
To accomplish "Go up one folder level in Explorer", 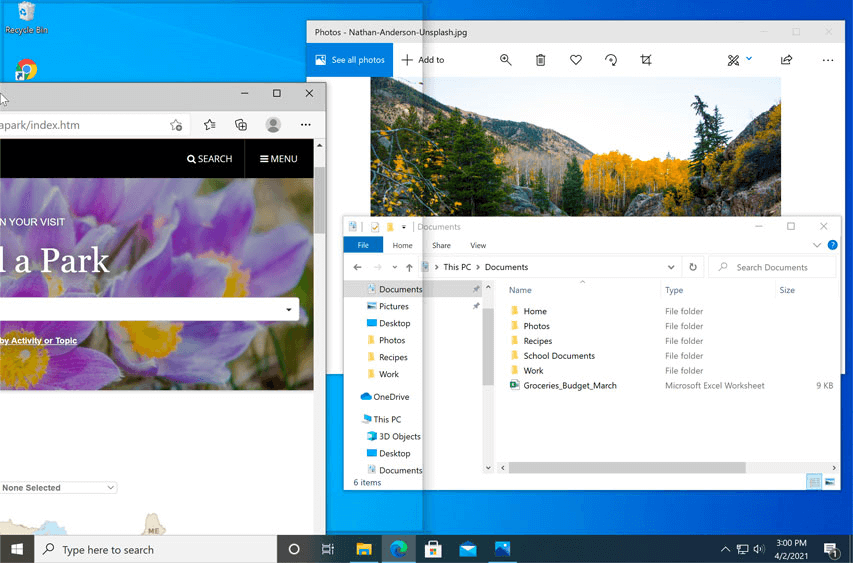I will coord(409,268).
